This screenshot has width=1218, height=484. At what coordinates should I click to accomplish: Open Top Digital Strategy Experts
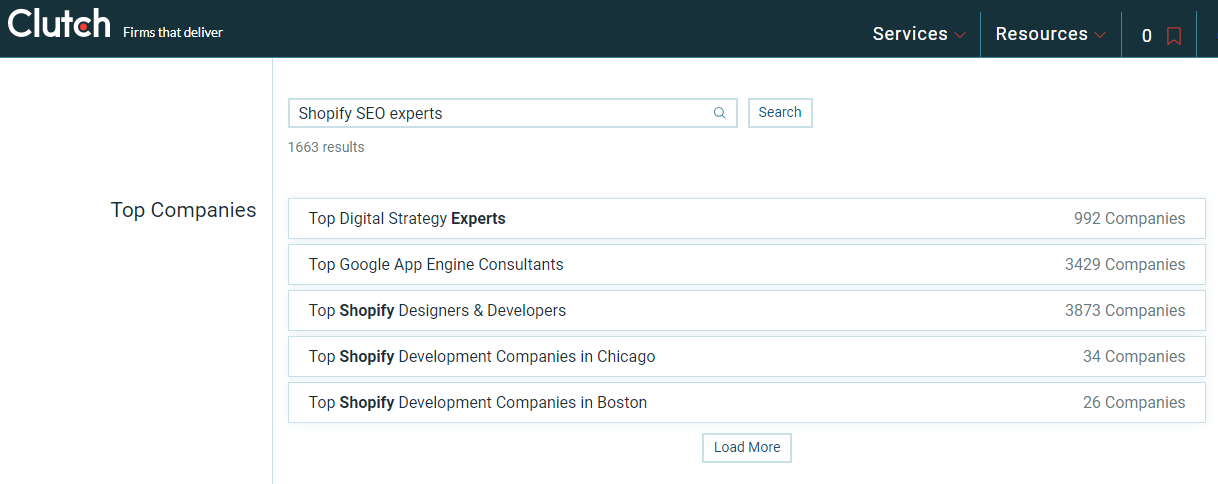[747, 219]
